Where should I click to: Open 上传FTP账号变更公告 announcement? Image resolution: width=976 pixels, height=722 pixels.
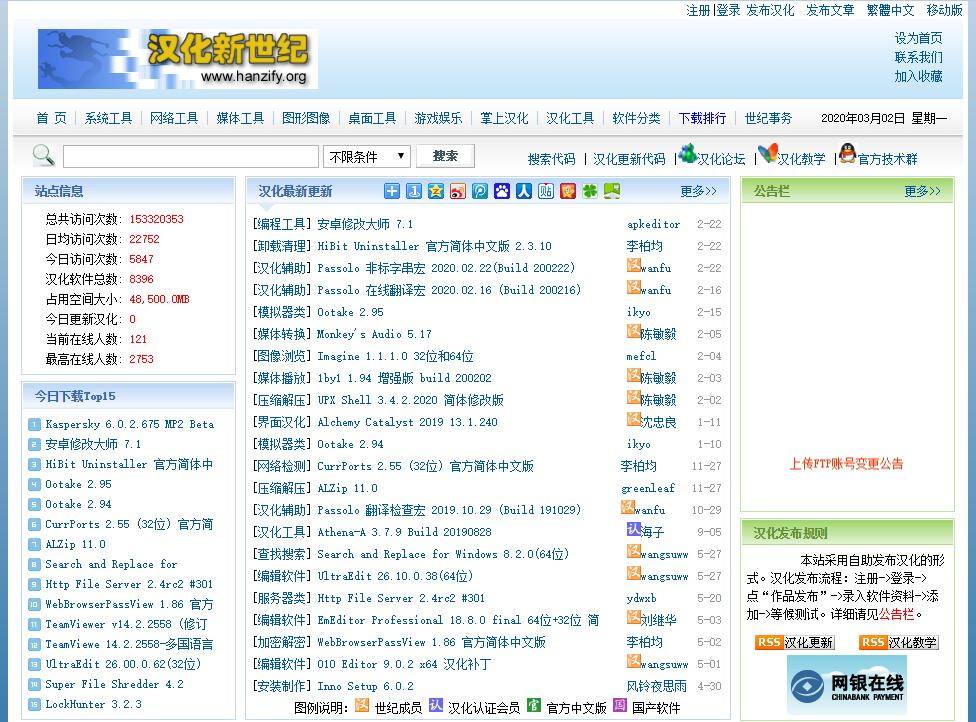point(847,464)
